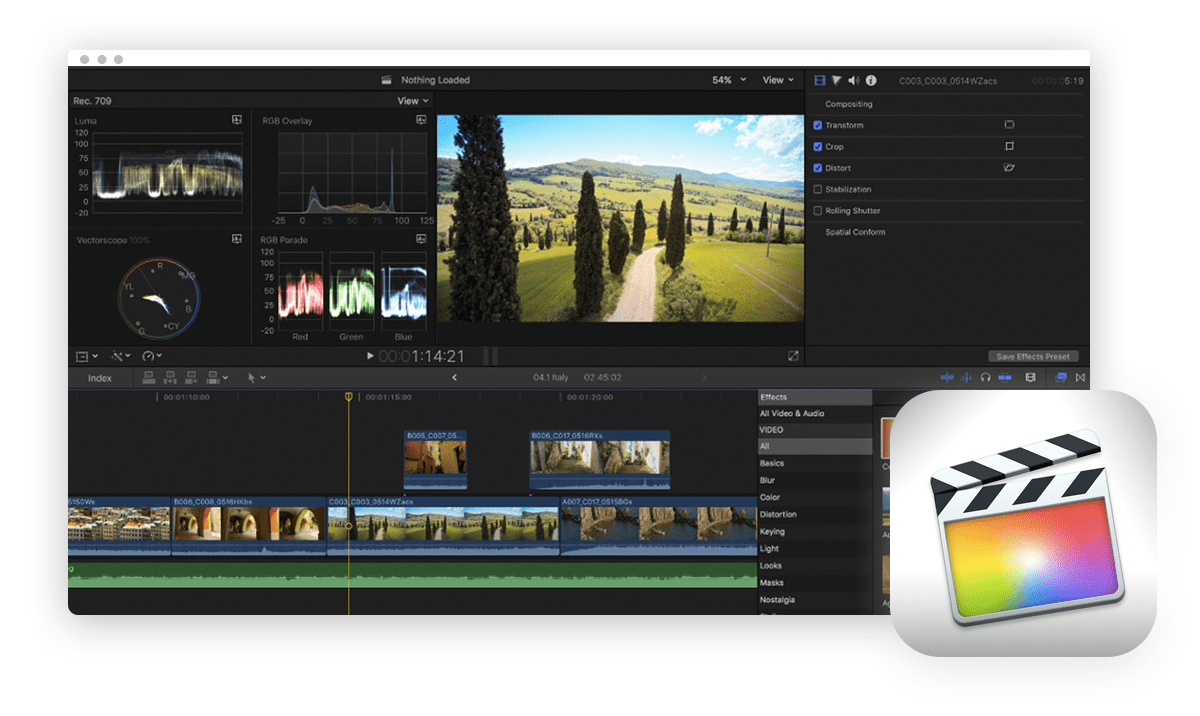1200x716 pixels.
Task: Disable the Transform checkbox
Action: pyautogui.click(x=818, y=125)
